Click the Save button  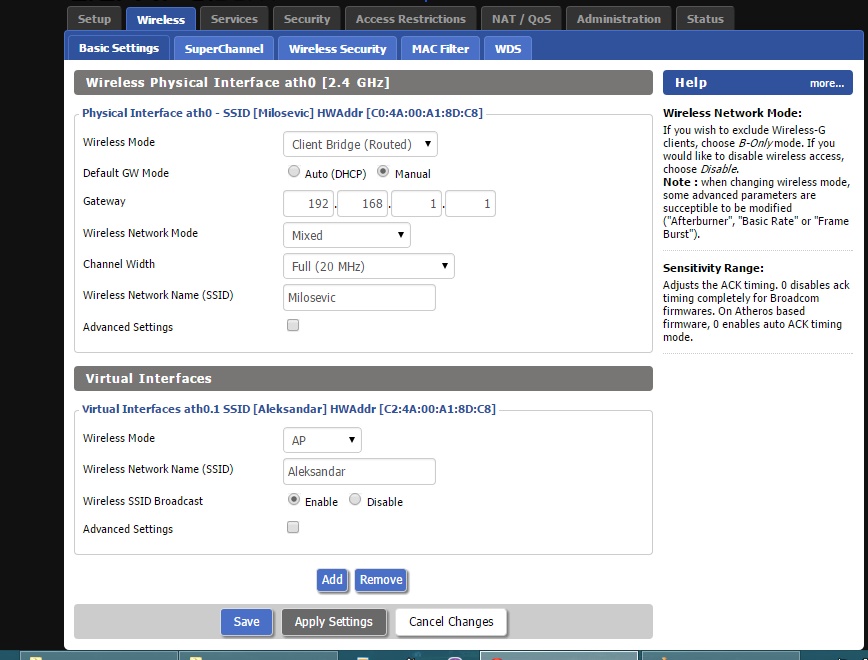pos(246,622)
